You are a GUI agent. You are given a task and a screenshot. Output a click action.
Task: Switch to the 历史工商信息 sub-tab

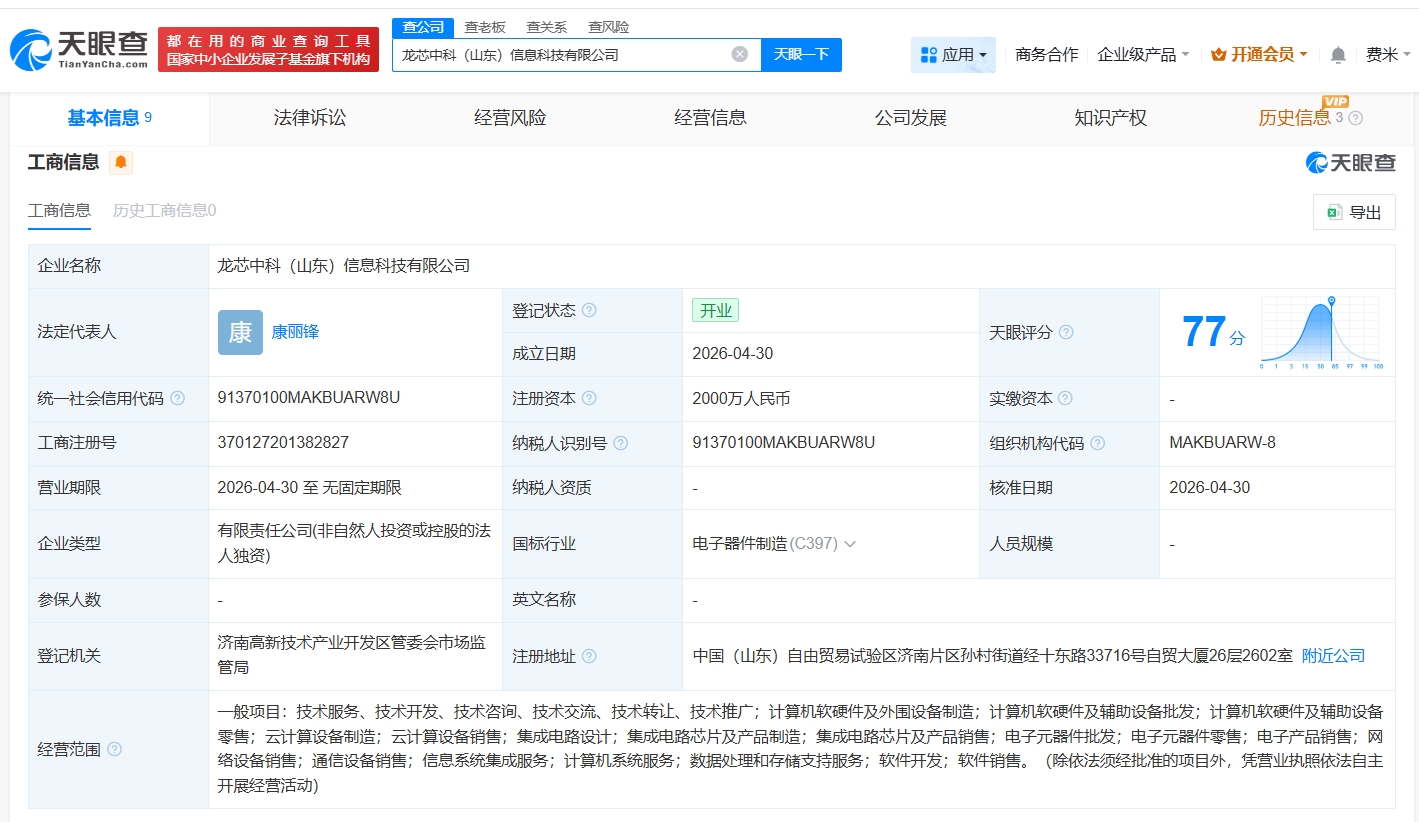[x=164, y=210]
